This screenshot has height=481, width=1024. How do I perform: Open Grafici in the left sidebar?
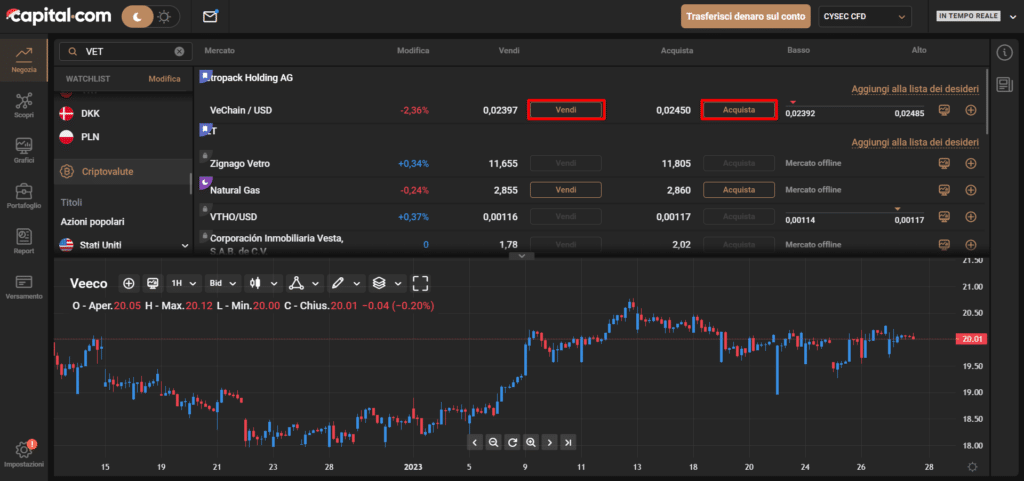click(24, 151)
